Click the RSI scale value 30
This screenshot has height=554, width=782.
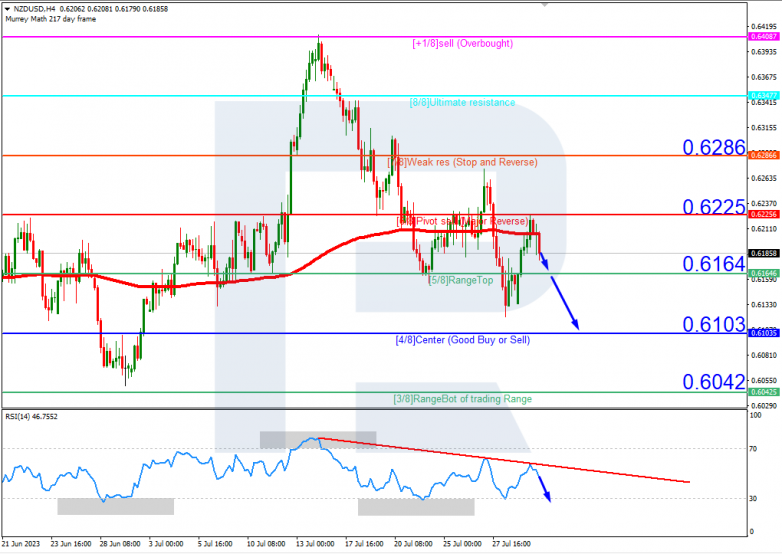[x=753, y=499]
